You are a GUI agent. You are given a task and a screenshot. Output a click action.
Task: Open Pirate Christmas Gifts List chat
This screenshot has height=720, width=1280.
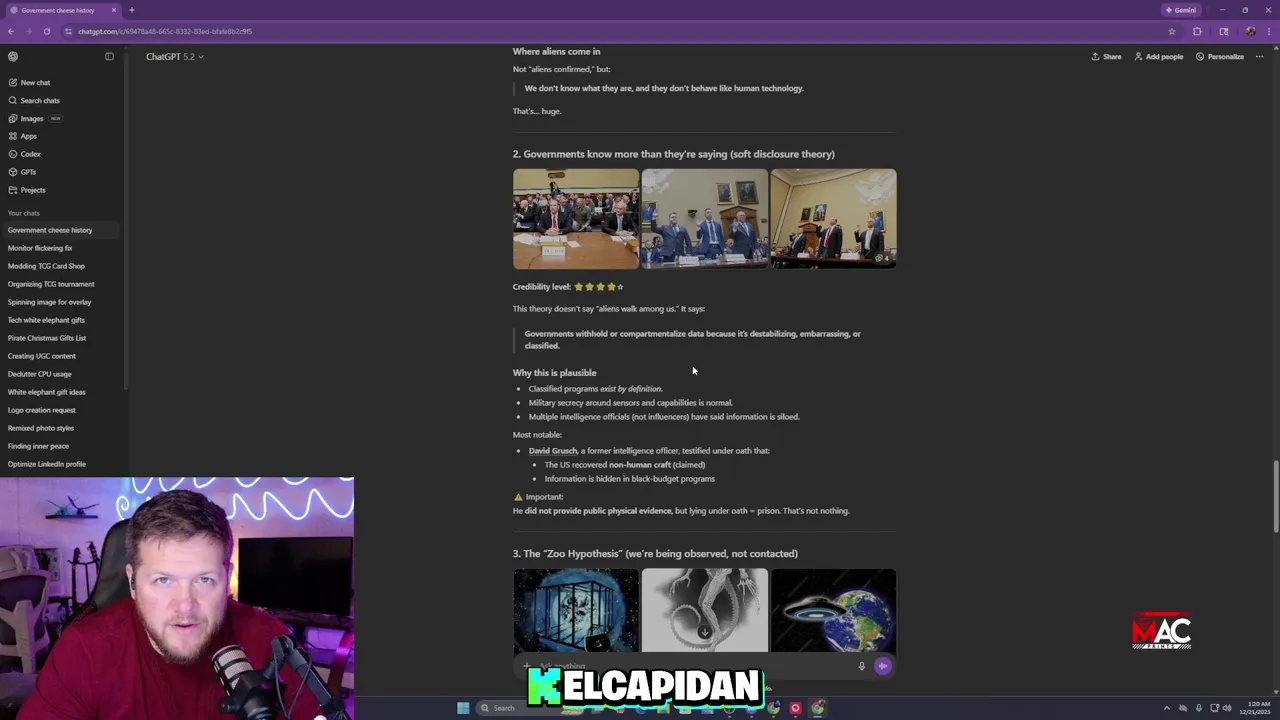pyautogui.click(x=47, y=338)
